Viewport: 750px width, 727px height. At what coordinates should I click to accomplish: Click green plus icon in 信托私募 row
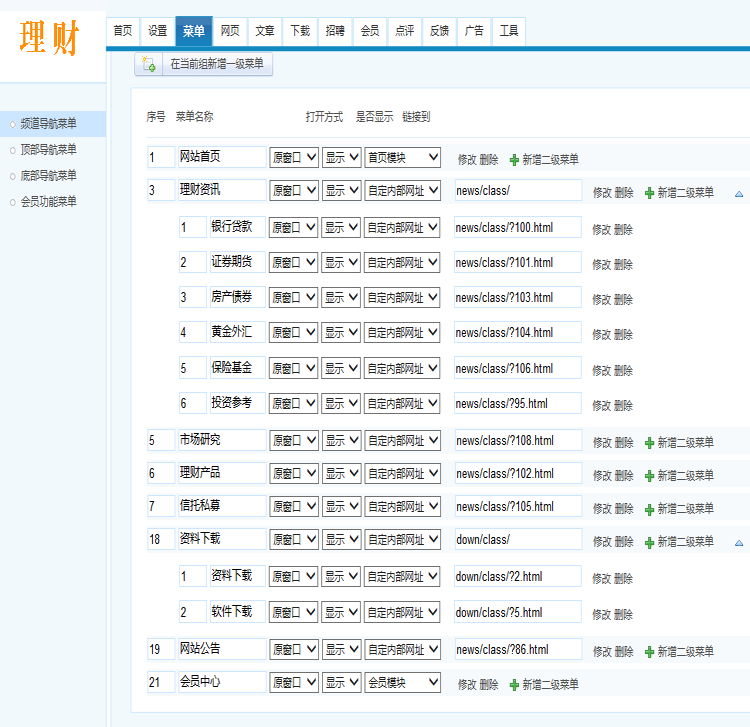(649, 508)
